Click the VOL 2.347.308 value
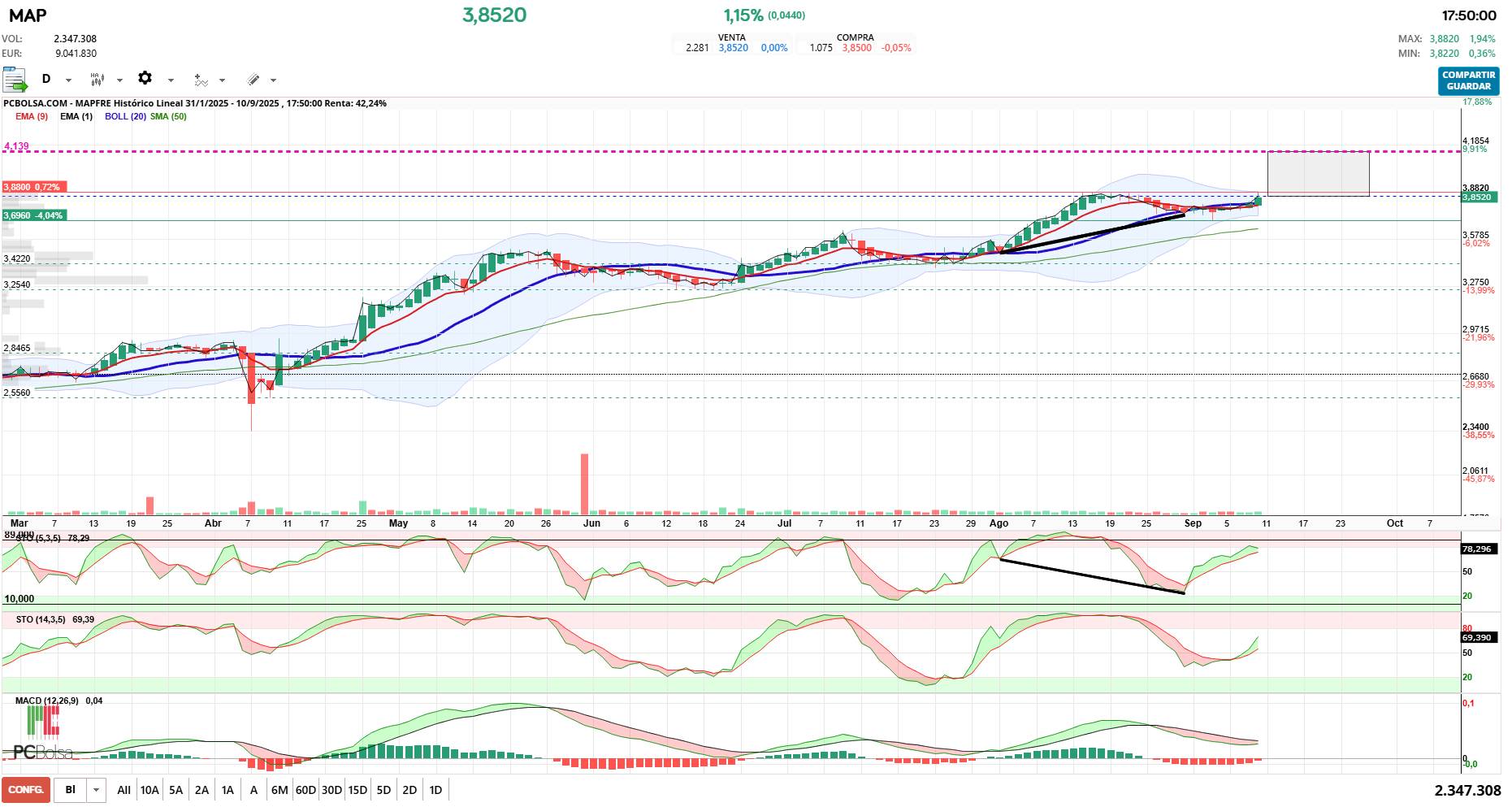The width and height of the screenshot is (1512, 807). tap(75, 39)
